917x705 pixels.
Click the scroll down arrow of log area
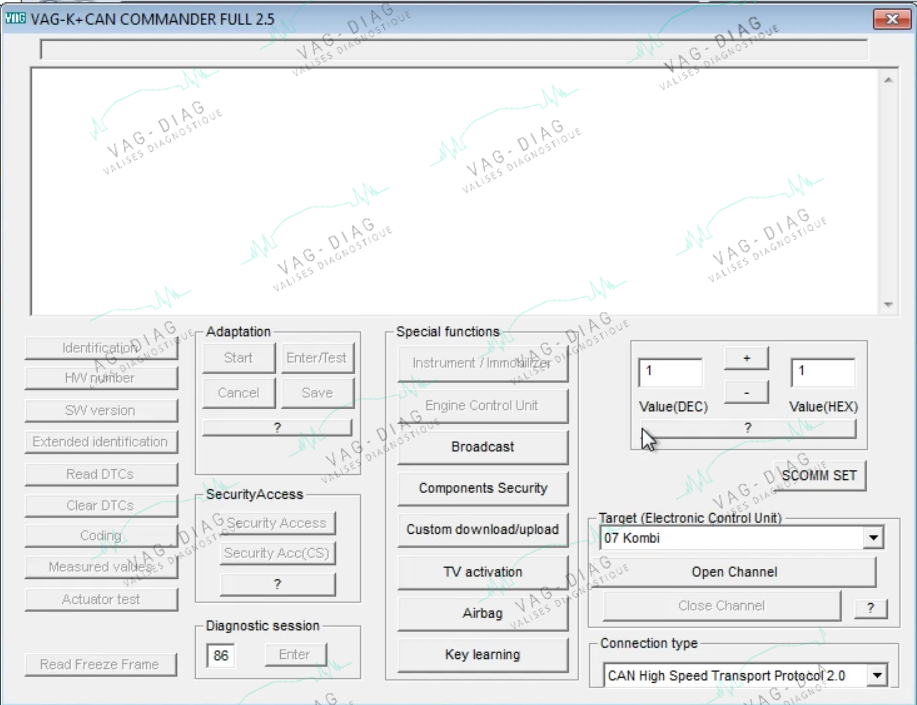tap(888, 304)
